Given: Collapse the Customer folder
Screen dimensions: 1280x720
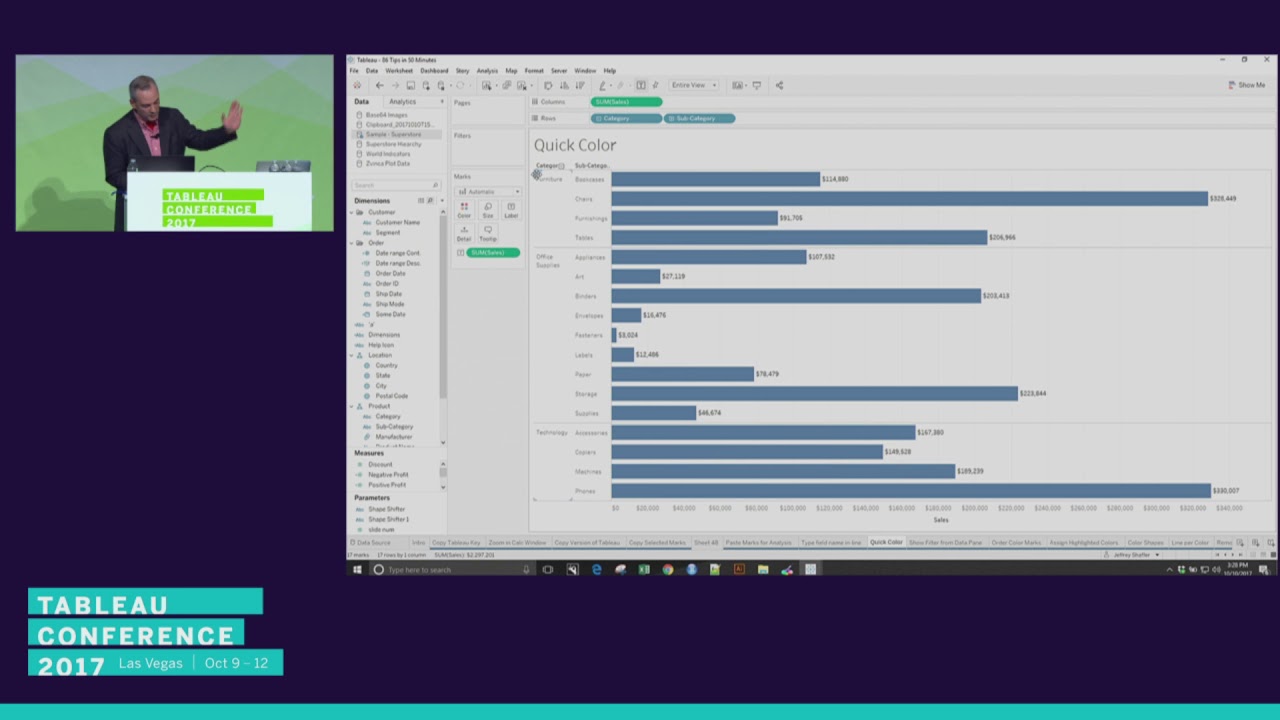Looking at the screenshot, I should pyautogui.click(x=352, y=212).
